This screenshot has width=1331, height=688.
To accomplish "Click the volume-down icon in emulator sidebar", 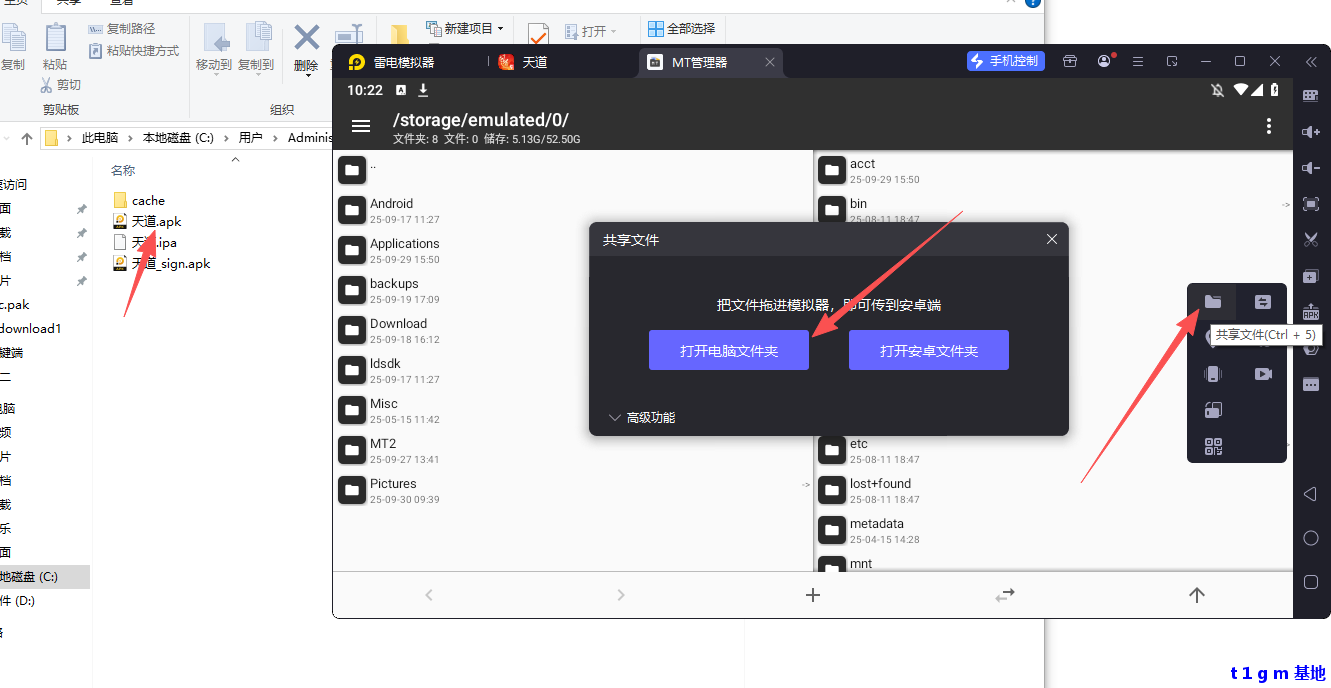I will [x=1311, y=167].
